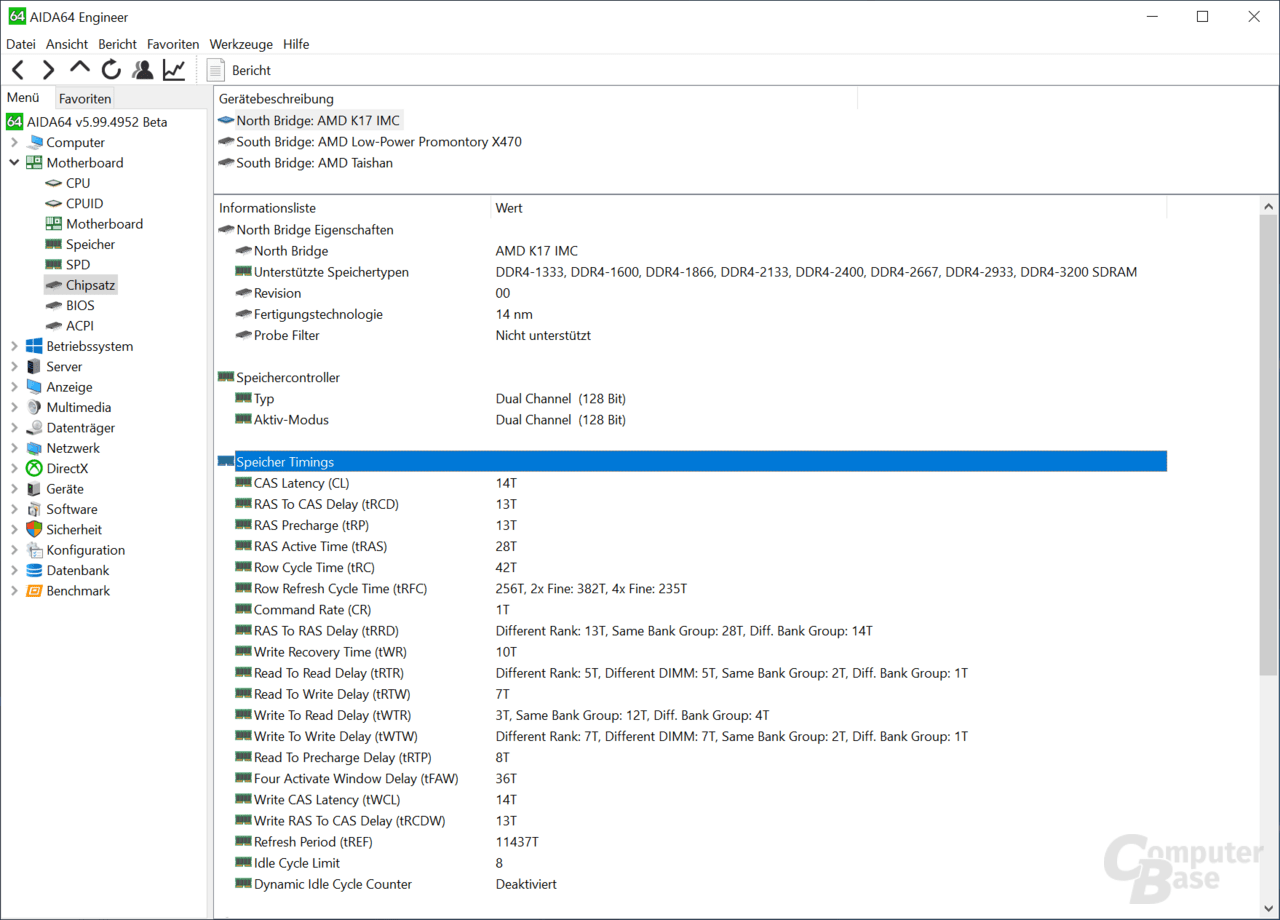Viewport: 1280px width, 920px height.
Task: Expand the Anzeige tree node
Action: (x=14, y=387)
